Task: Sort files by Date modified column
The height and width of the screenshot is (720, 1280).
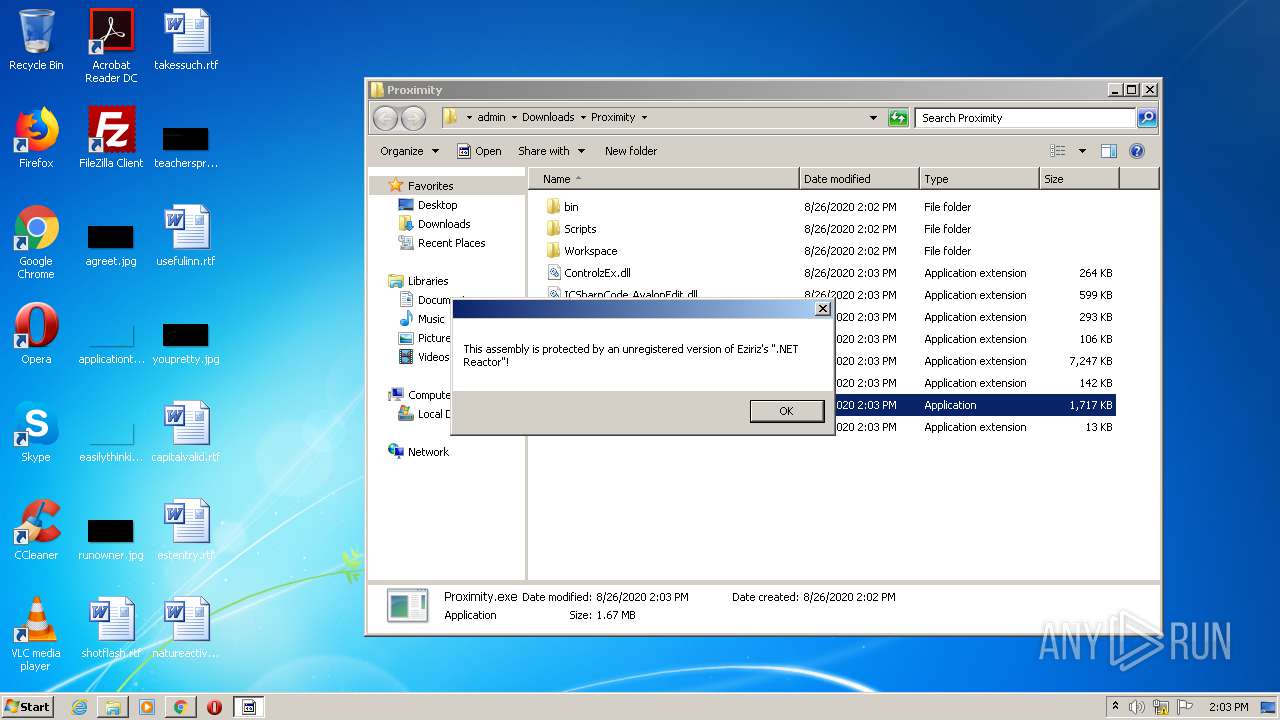Action: pos(859,179)
